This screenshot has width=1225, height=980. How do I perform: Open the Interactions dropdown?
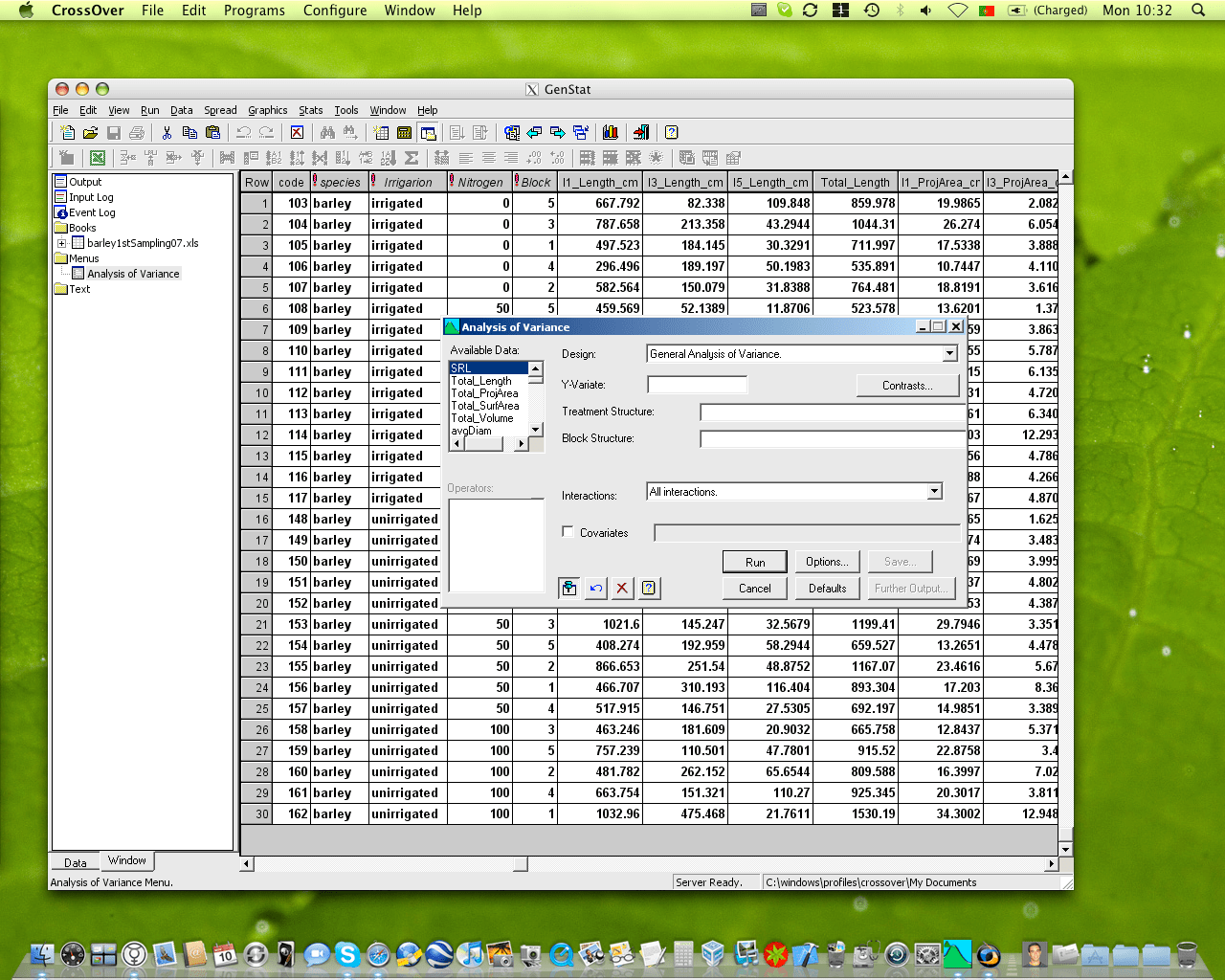934,492
